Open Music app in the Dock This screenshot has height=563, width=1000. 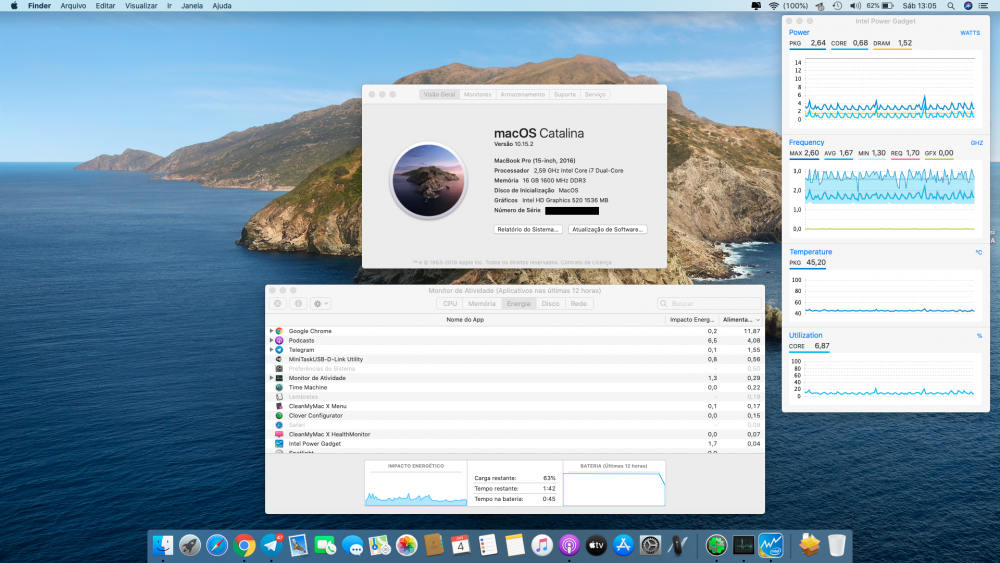542,545
